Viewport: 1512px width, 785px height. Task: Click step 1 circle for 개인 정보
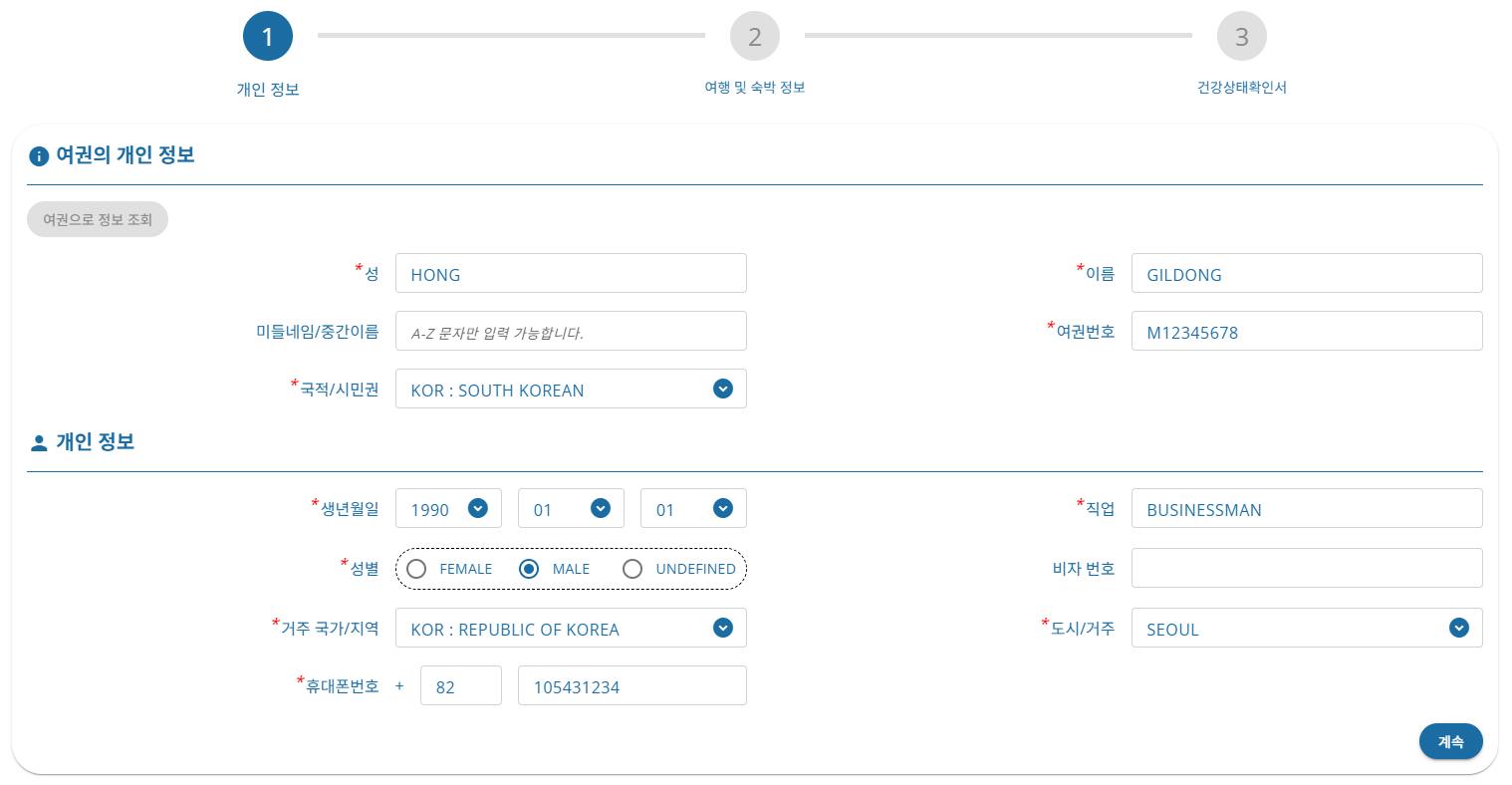(x=267, y=37)
